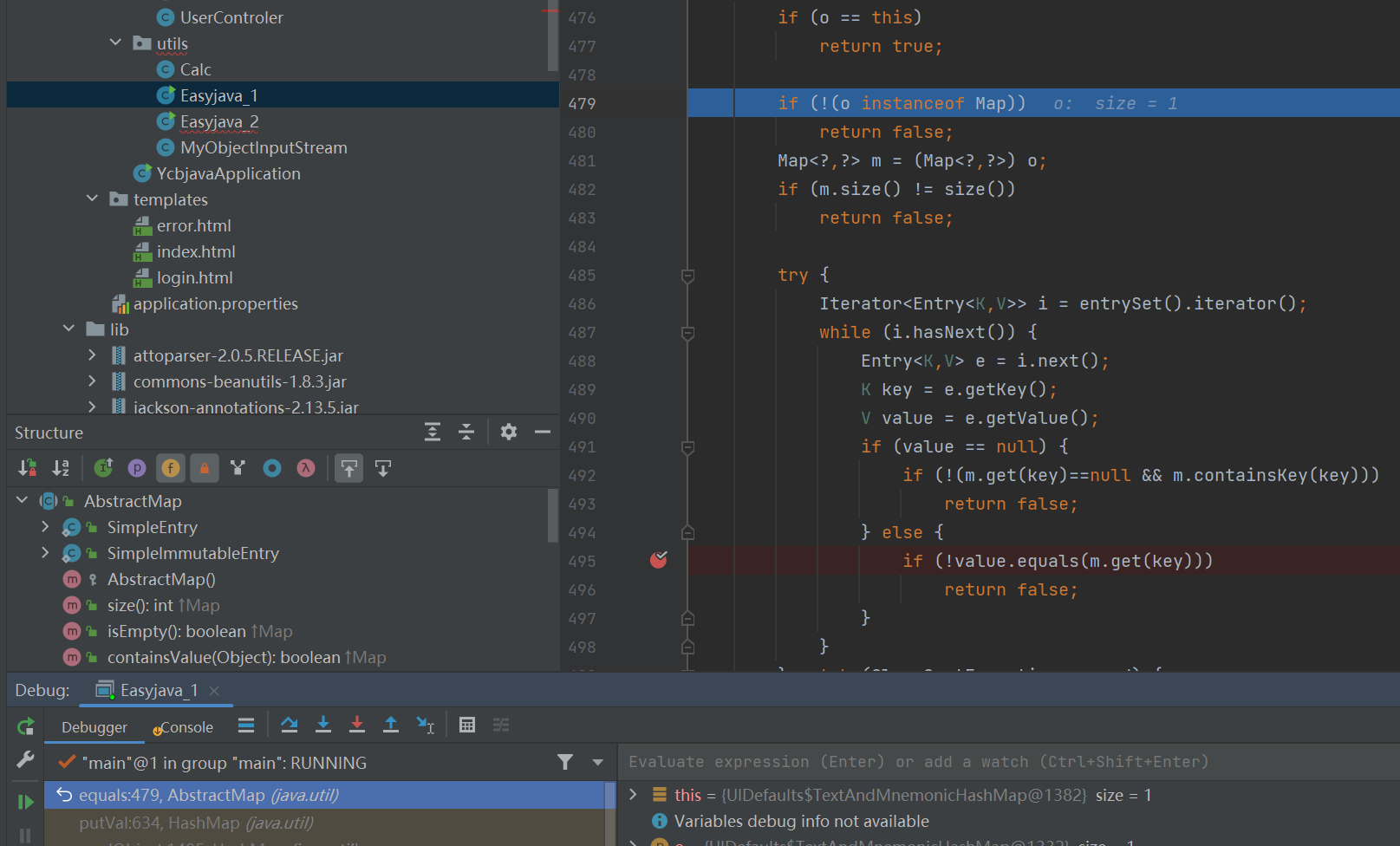This screenshot has height=846, width=1400.
Task: Toggle Show Non-Public members lock
Action: coord(205,468)
